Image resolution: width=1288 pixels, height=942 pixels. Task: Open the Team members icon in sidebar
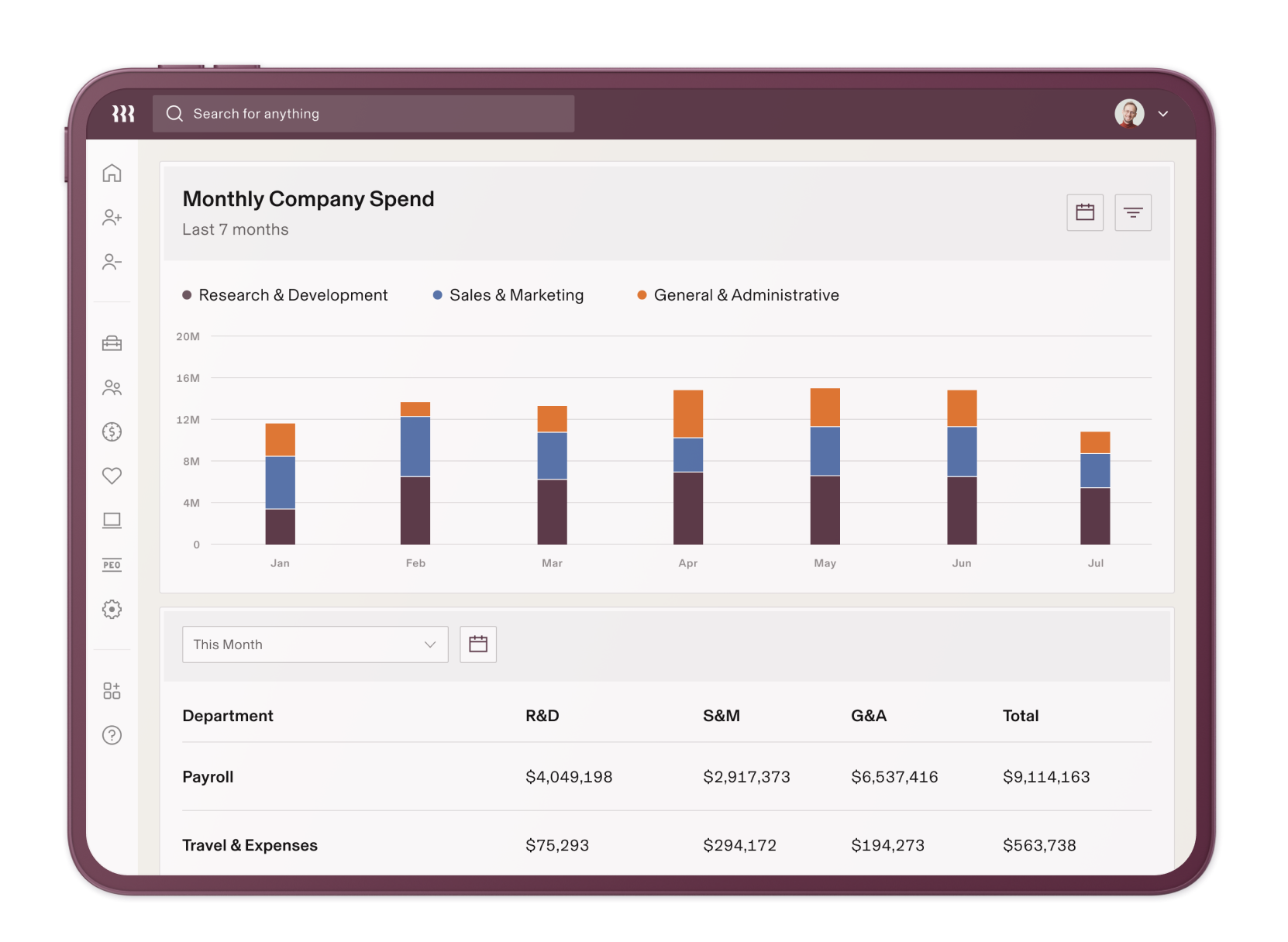click(112, 387)
